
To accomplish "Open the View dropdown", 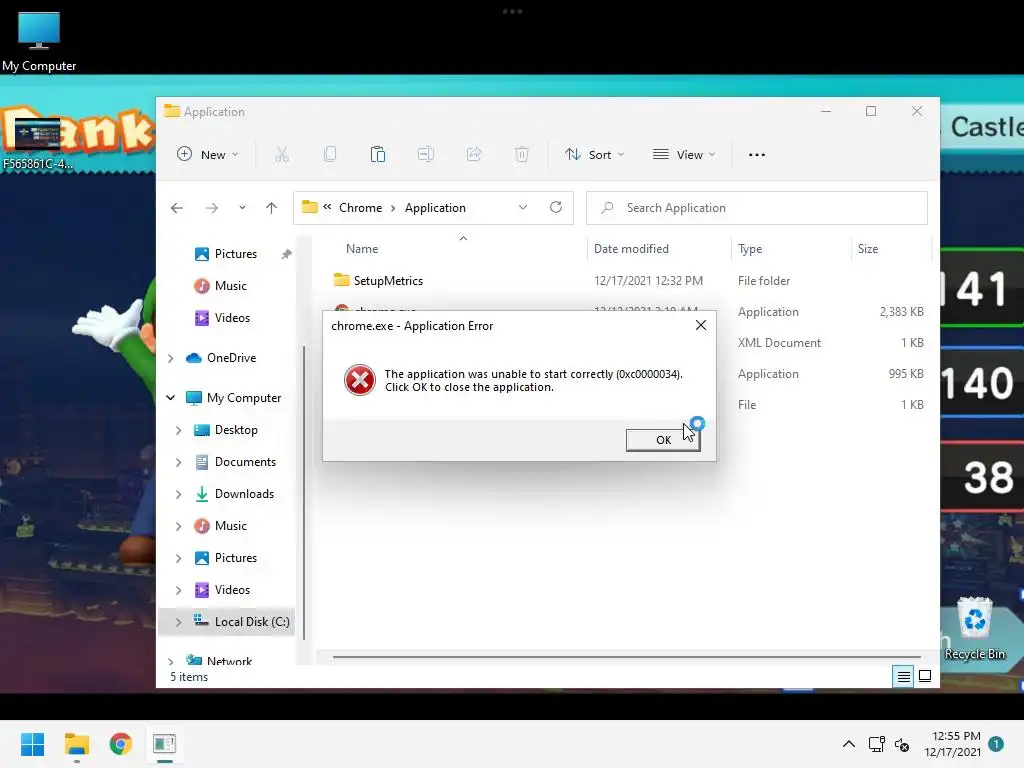I will [x=684, y=155].
